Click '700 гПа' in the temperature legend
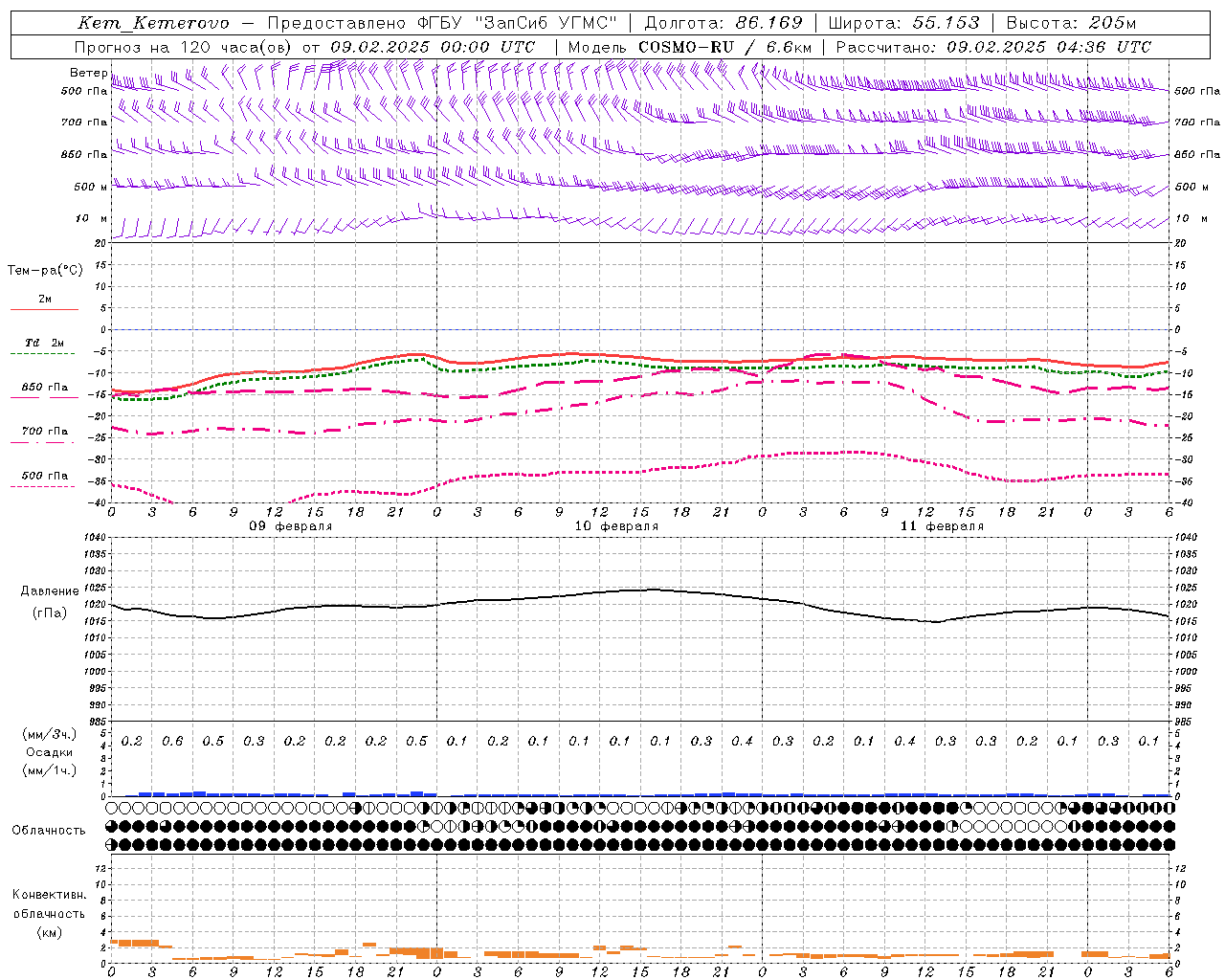1225x980 pixels. tap(45, 432)
